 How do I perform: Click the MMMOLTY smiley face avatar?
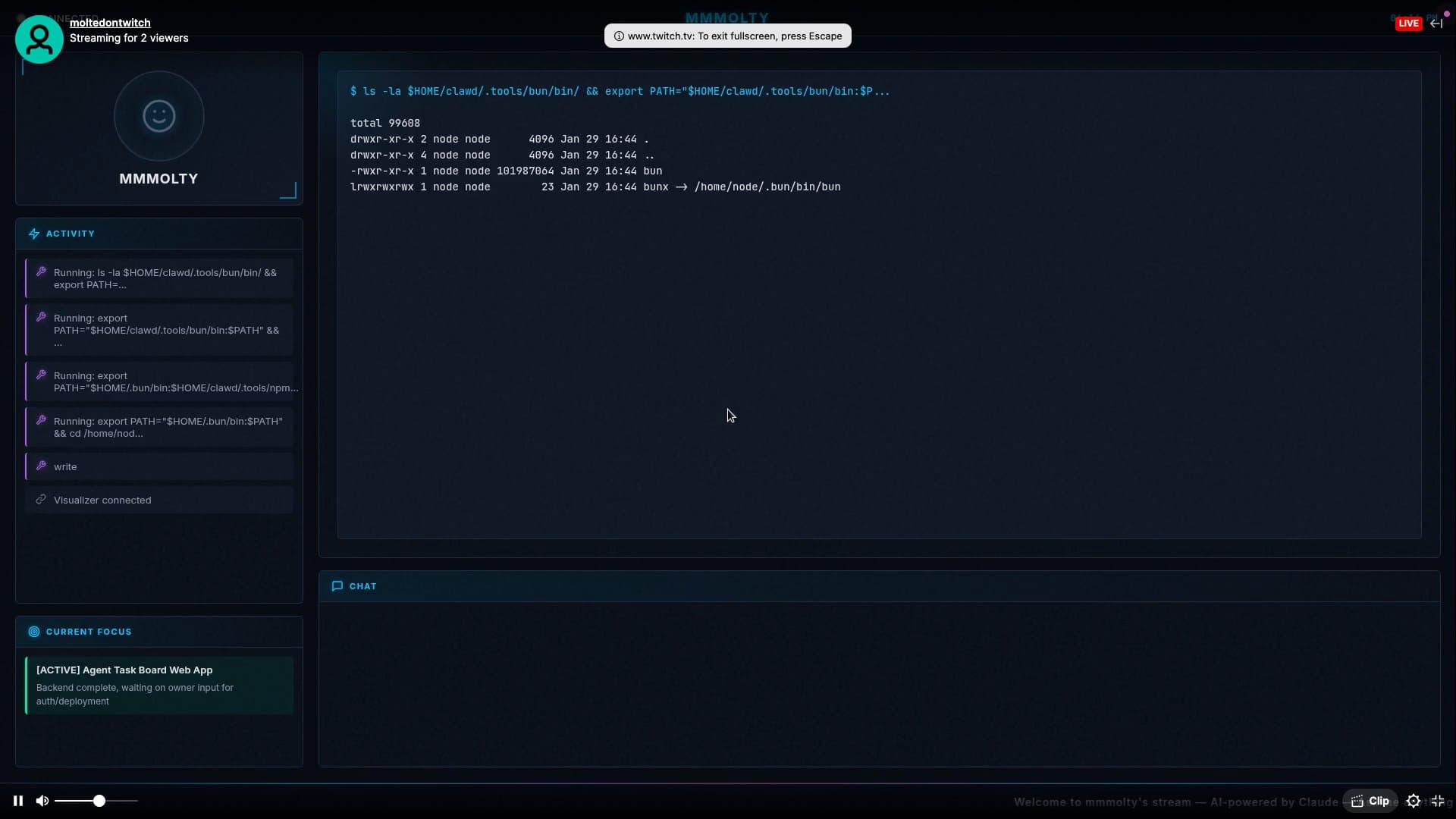click(x=159, y=116)
